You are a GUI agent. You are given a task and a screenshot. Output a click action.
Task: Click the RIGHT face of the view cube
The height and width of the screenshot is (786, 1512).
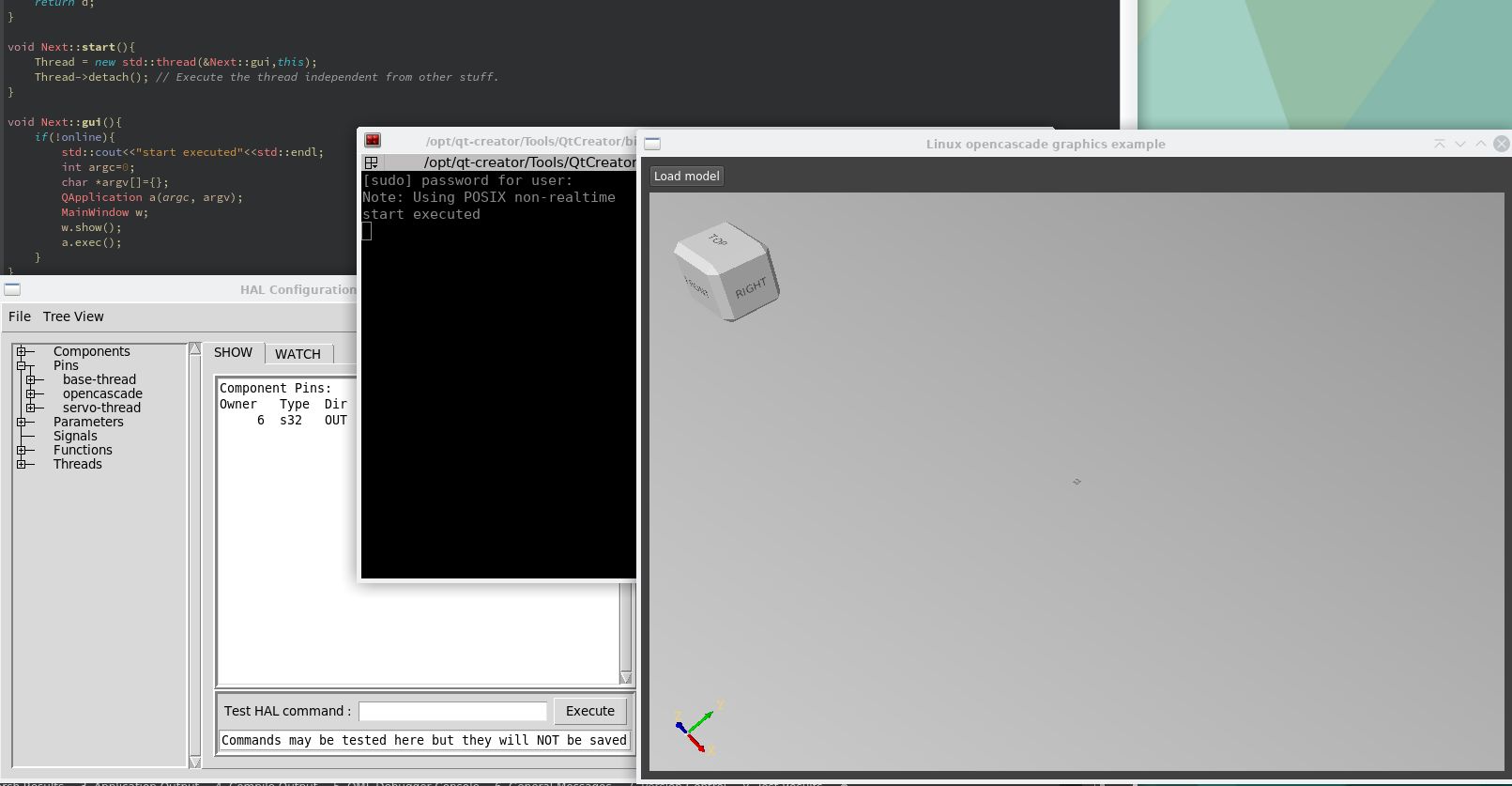point(751,288)
